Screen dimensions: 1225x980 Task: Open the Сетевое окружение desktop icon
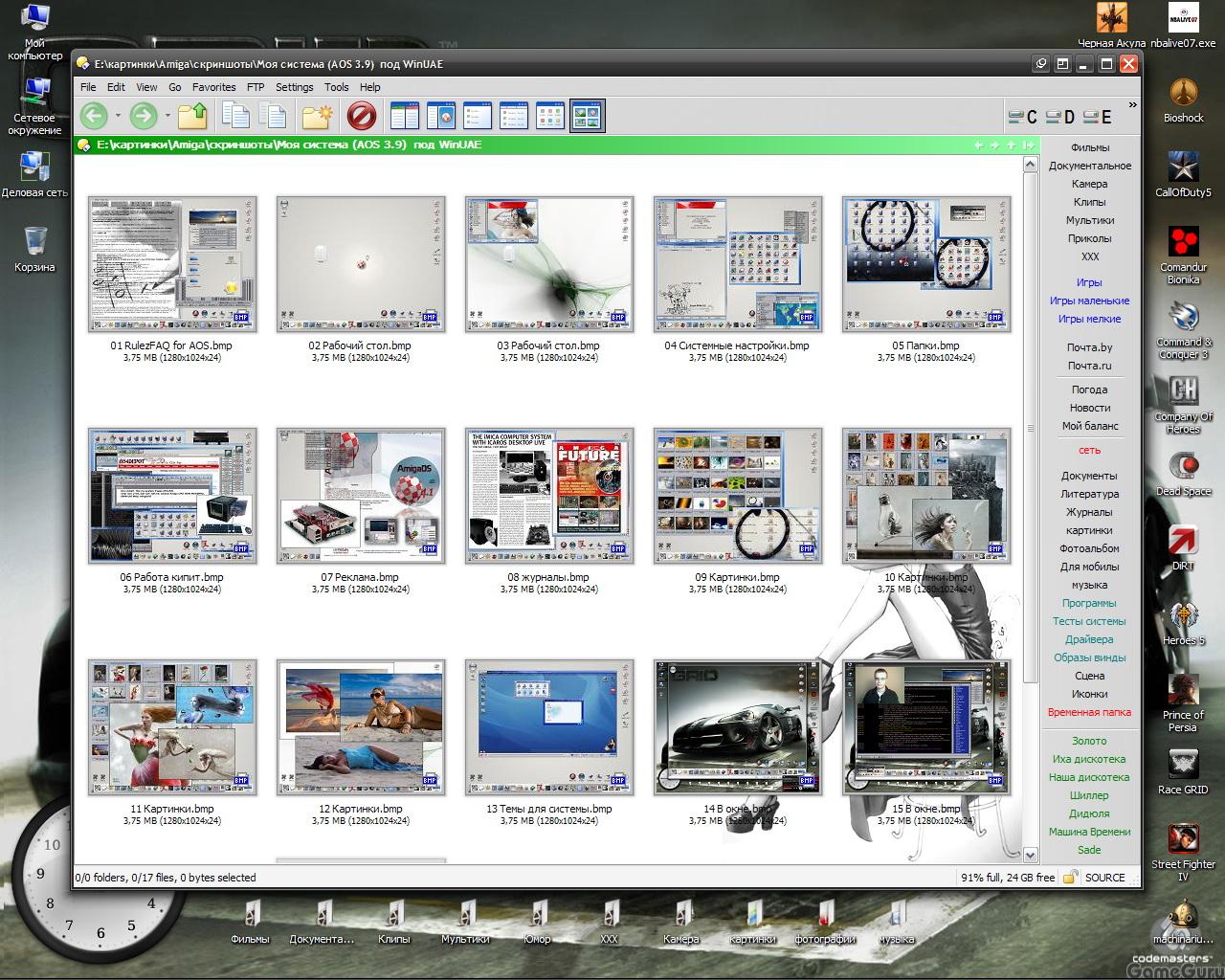coord(34,105)
